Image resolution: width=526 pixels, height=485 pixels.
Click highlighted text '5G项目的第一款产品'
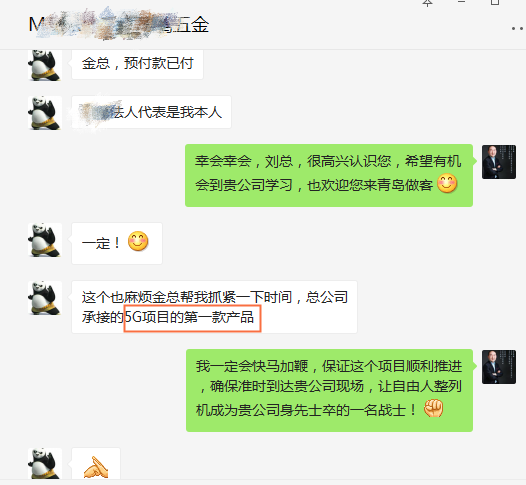tap(192, 318)
